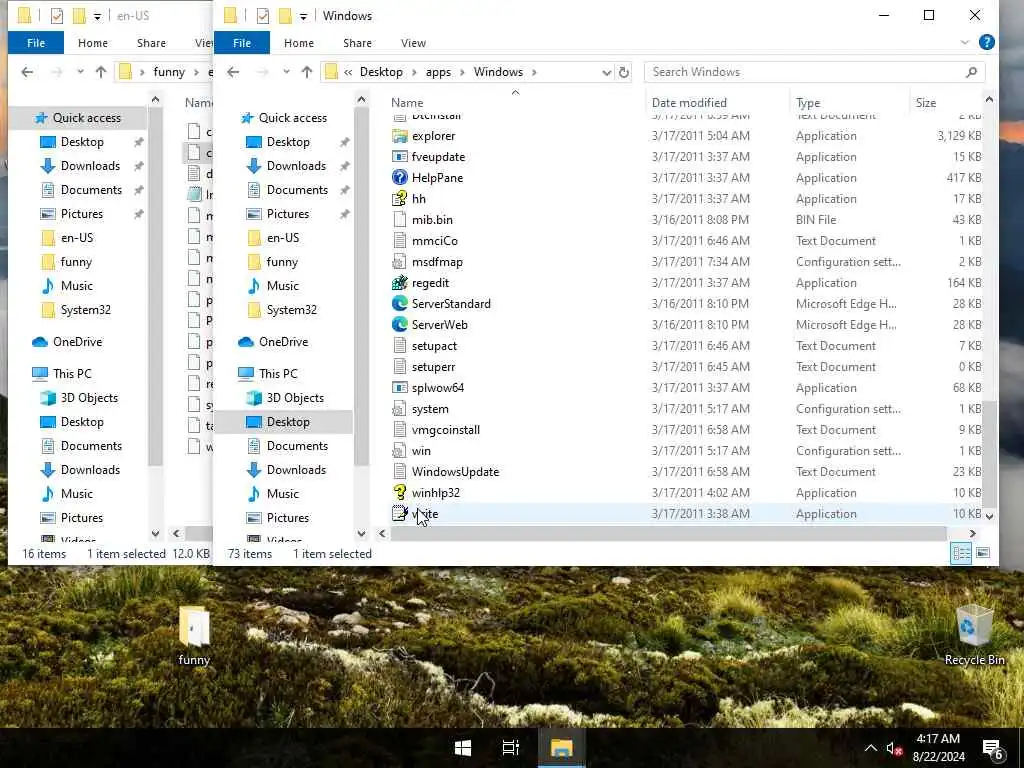The image size is (1024, 768).
Task: Select the setuperr text document
Action: [433, 366]
